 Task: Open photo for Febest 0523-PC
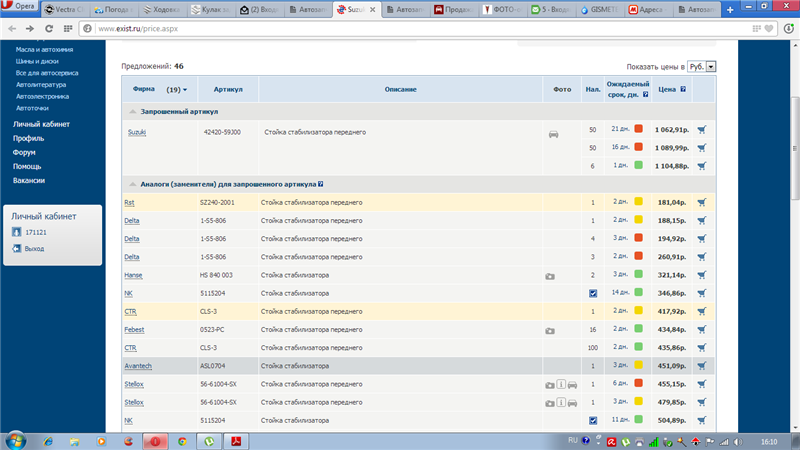(x=550, y=330)
